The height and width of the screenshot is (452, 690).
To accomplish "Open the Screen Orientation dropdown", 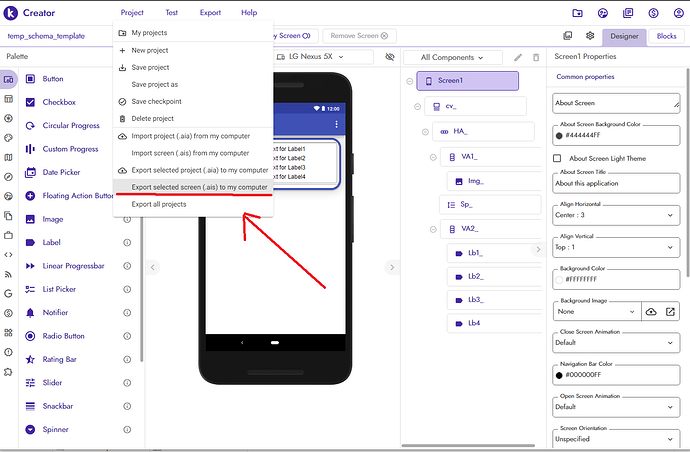I will [613, 438].
